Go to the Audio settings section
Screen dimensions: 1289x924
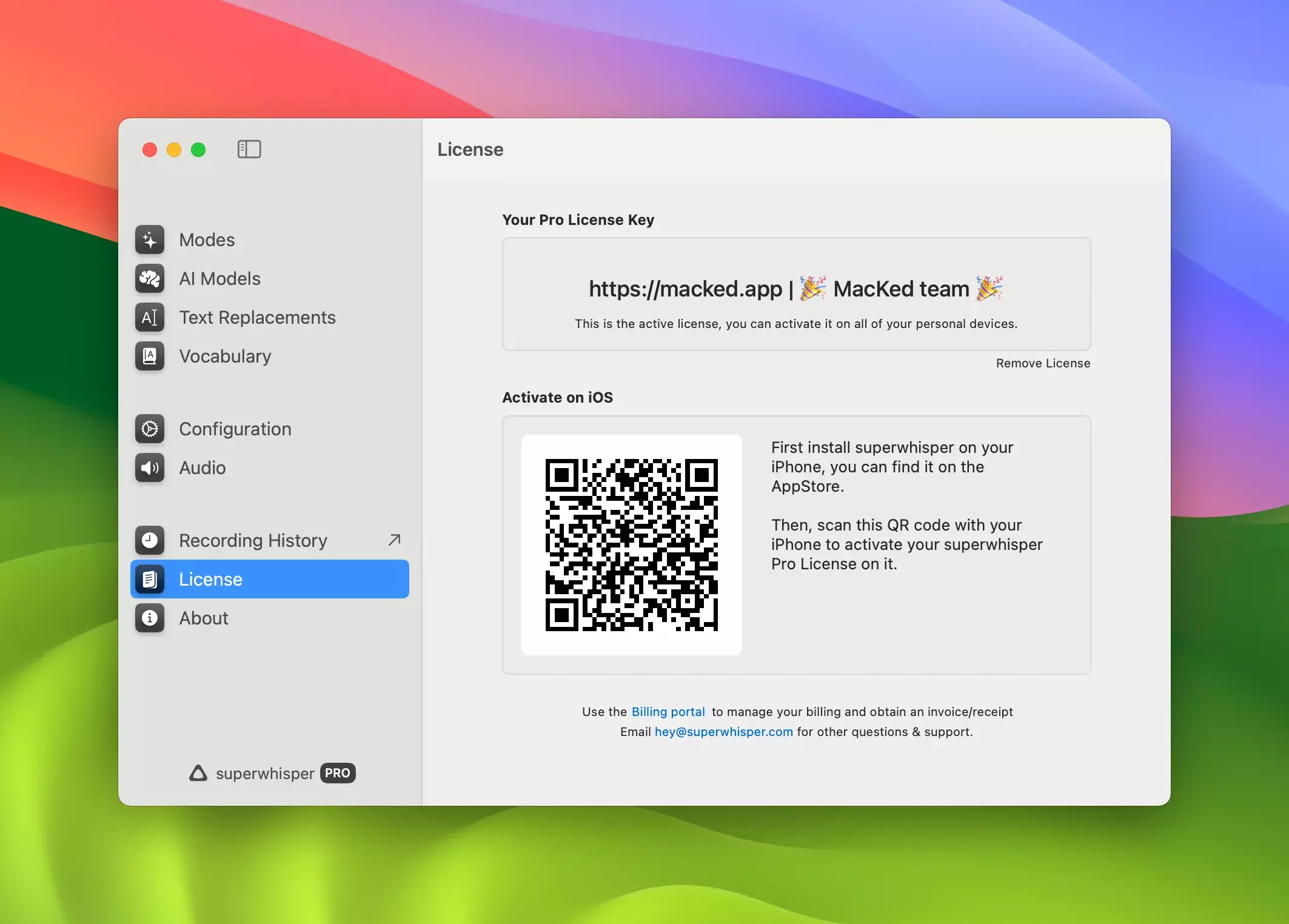pos(203,468)
